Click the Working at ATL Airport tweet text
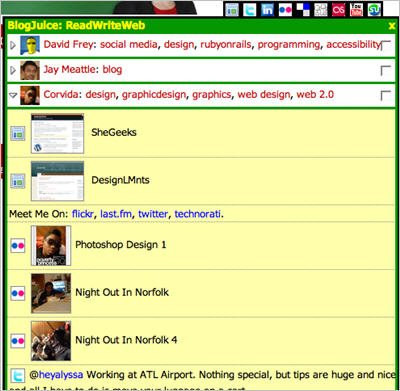 pos(241,375)
